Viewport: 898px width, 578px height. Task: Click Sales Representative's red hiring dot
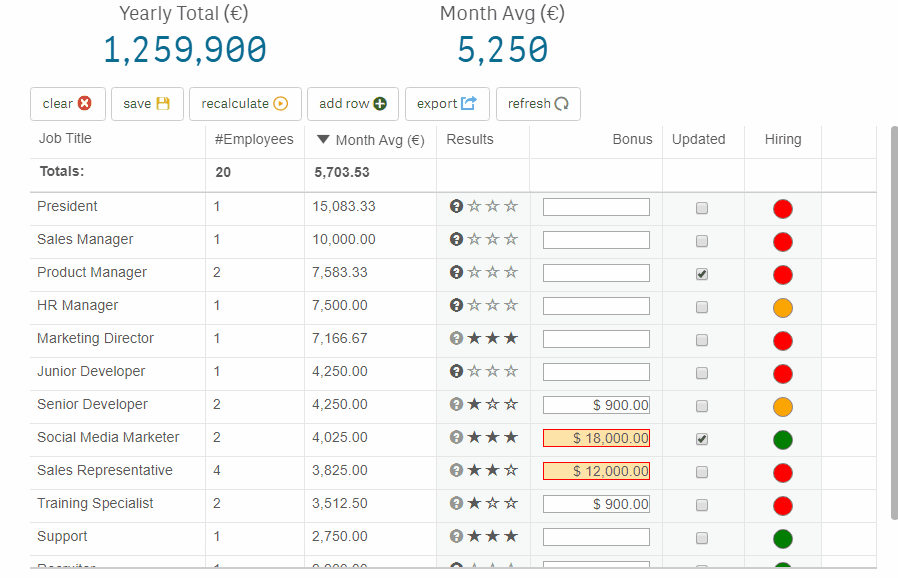(783, 473)
